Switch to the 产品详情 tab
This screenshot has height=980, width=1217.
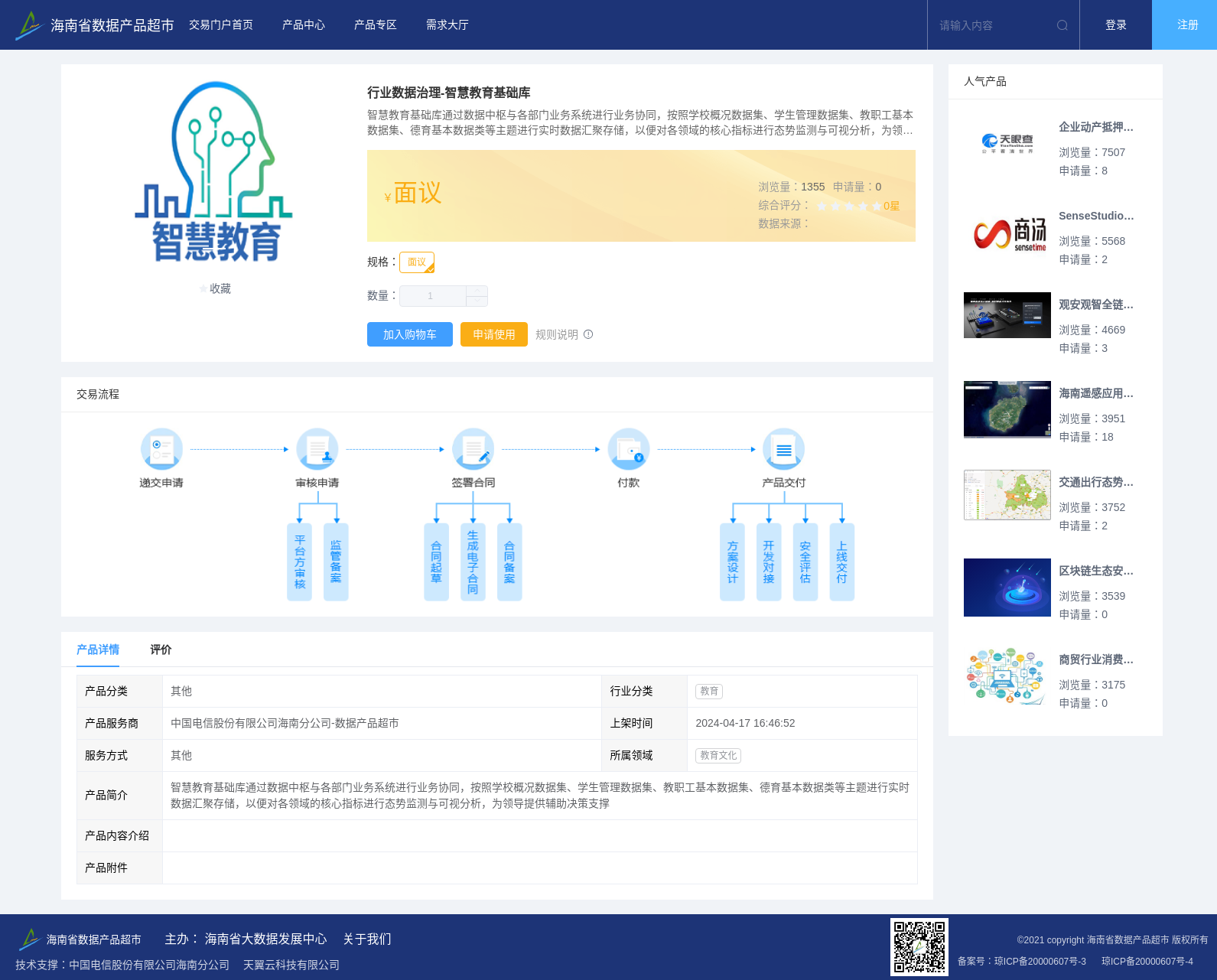[98, 650]
